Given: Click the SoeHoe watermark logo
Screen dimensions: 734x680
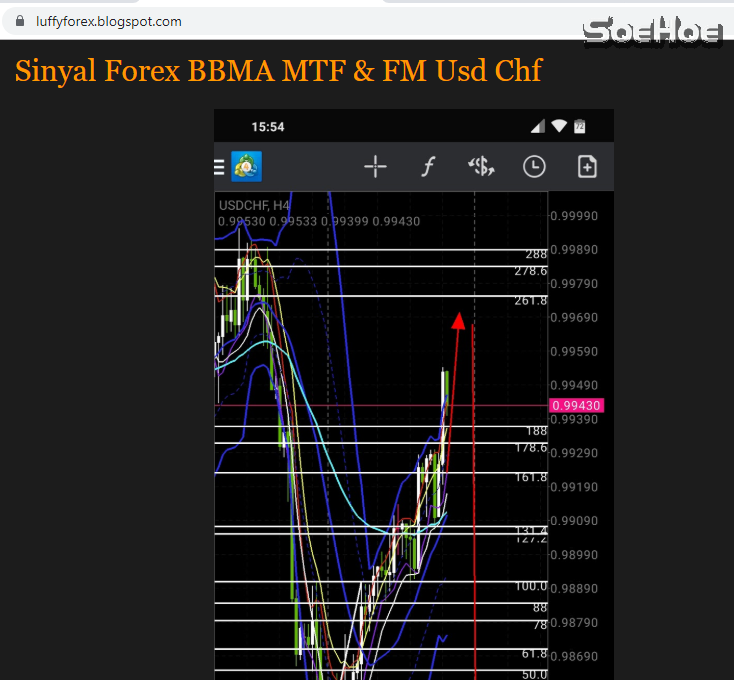Looking at the screenshot, I should (652, 32).
